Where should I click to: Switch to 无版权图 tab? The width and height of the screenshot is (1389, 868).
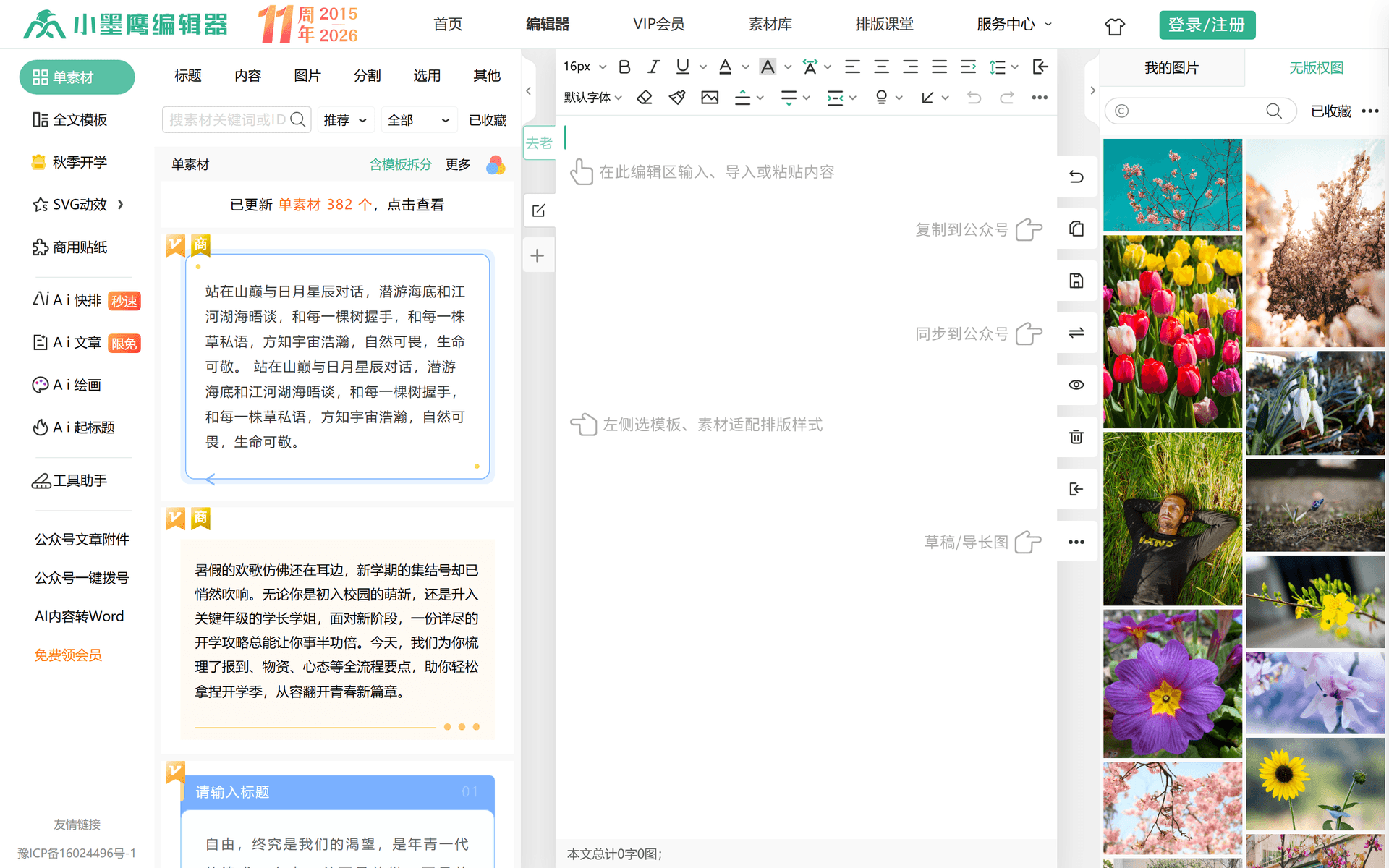tap(1316, 68)
